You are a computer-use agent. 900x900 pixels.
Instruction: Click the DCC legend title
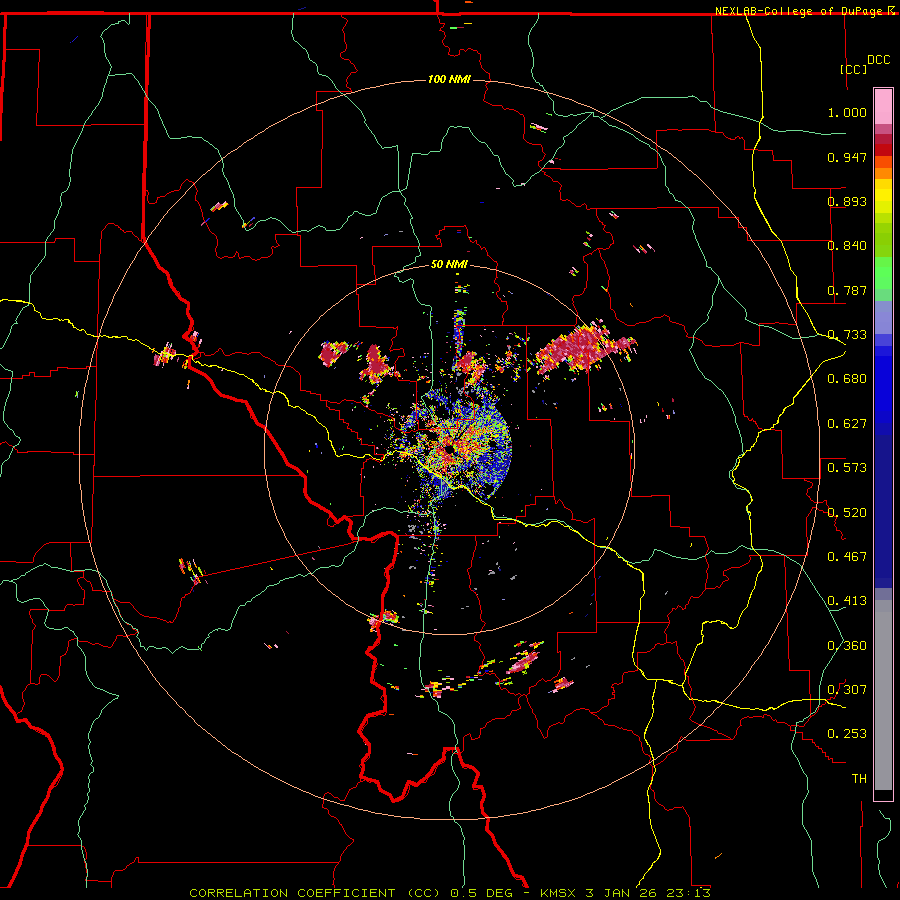[878, 60]
